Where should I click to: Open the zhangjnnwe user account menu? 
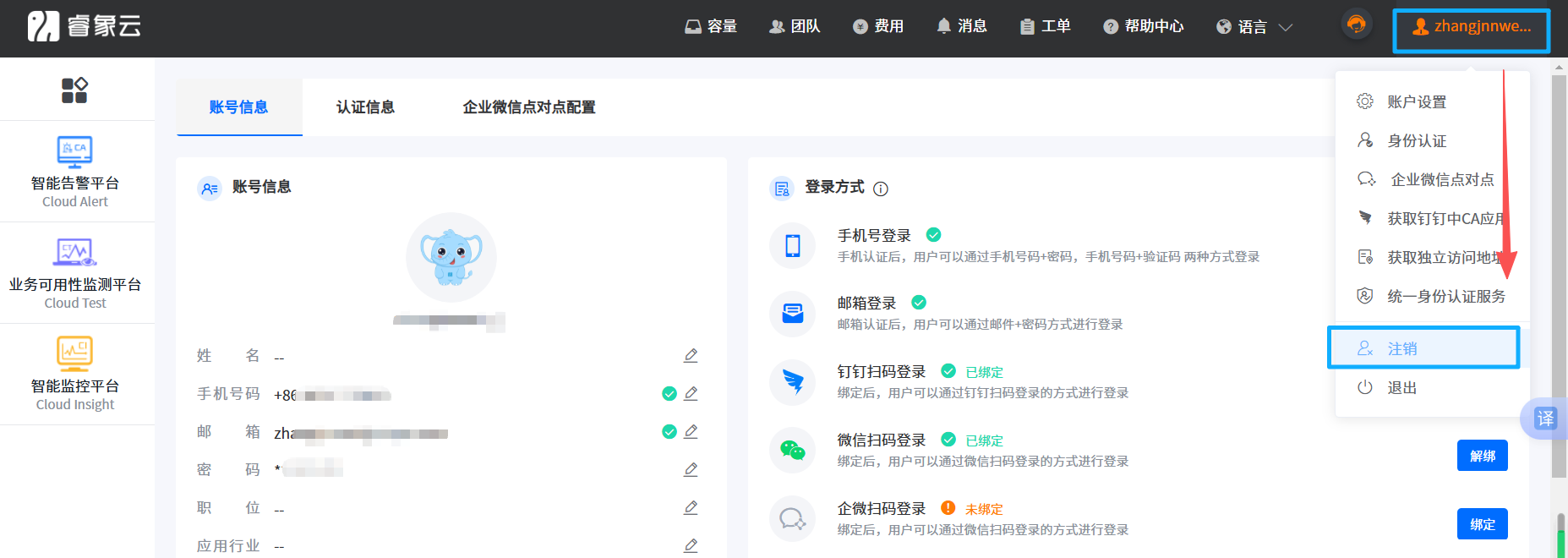pos(1472,27)
